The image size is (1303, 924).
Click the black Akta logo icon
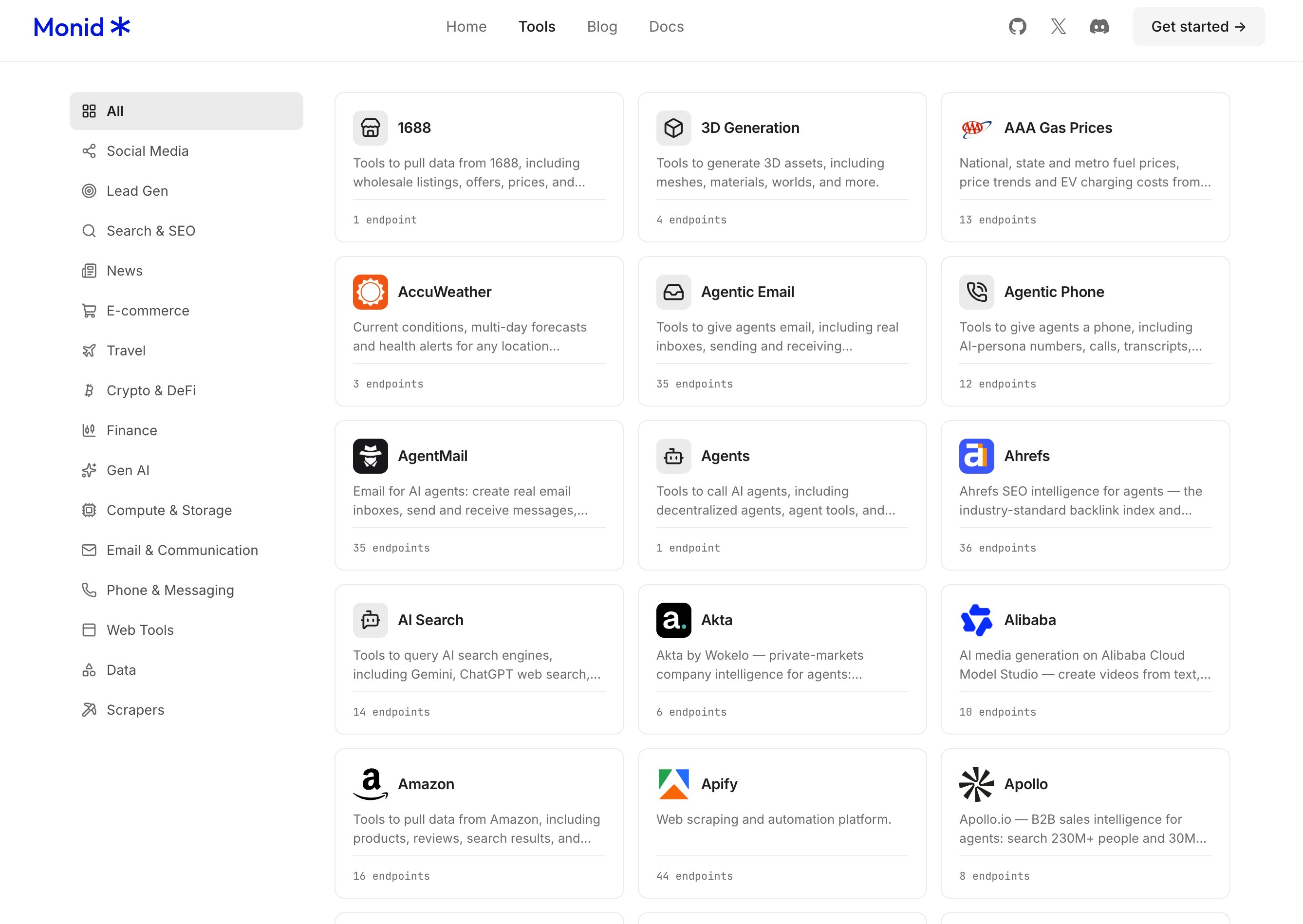[x=674, y=620]
